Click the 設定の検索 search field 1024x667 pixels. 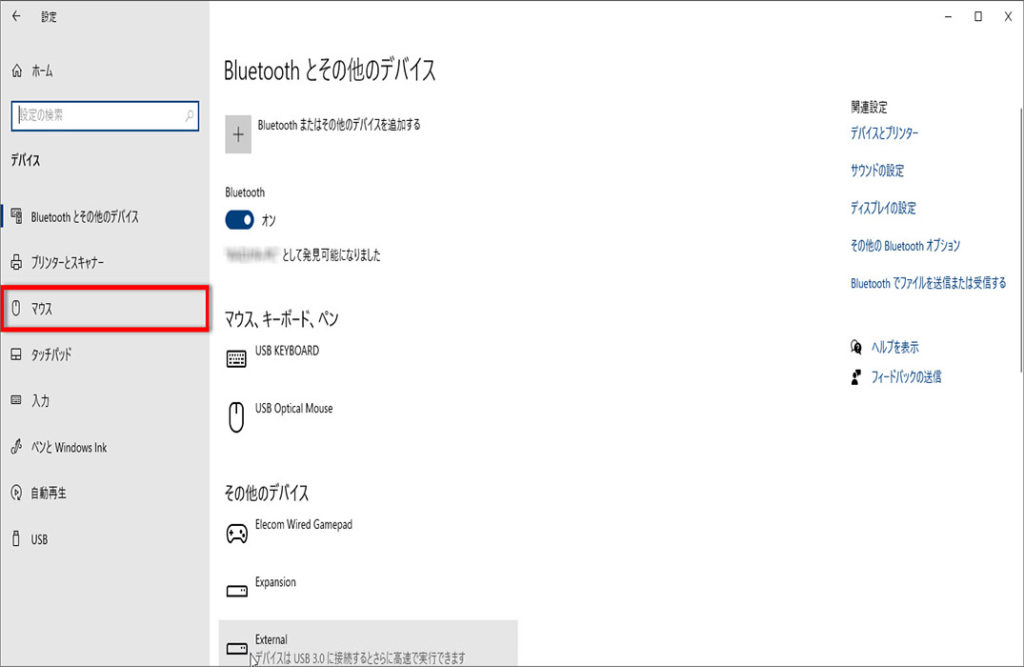(x=95, y=116)
